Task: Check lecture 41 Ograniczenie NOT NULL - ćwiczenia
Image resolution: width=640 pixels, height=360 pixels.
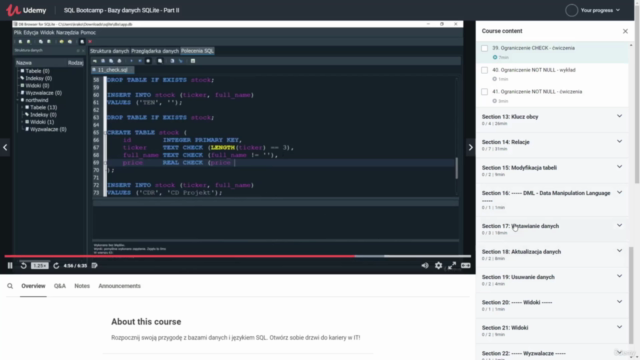Action: [x=484, y=92]
